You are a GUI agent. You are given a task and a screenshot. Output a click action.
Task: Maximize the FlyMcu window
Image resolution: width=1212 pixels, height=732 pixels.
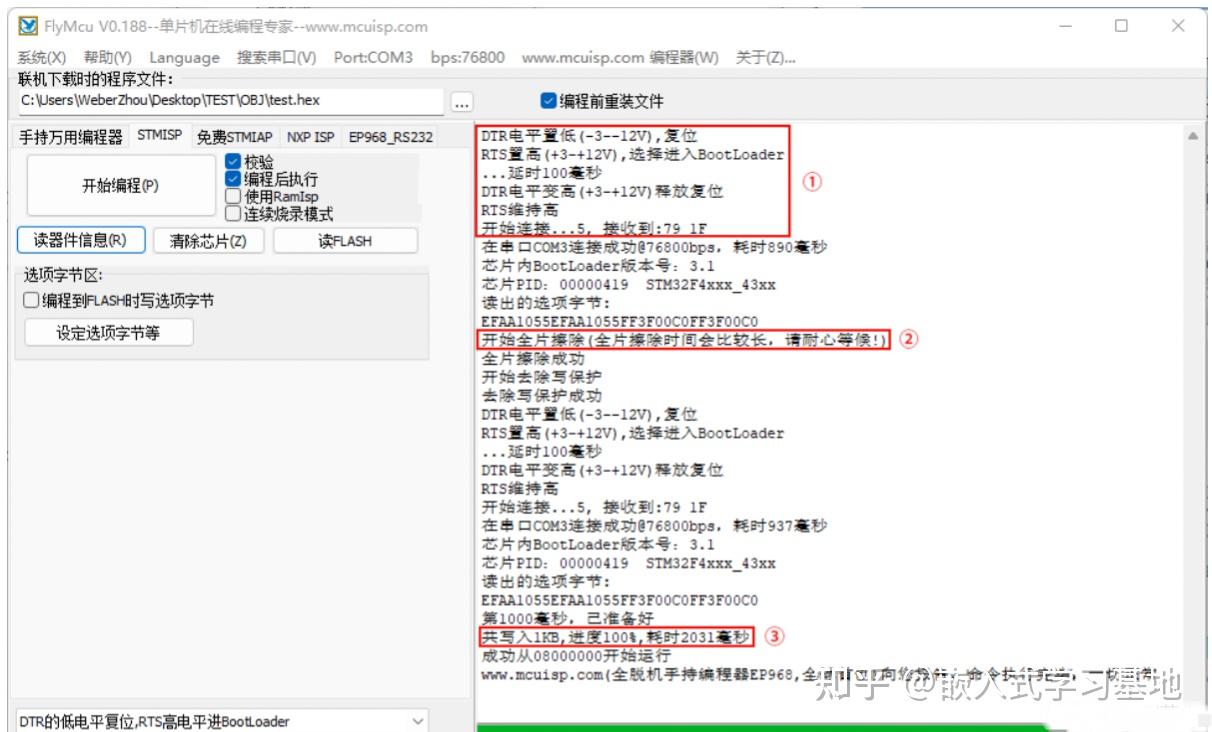point(1122,26)
